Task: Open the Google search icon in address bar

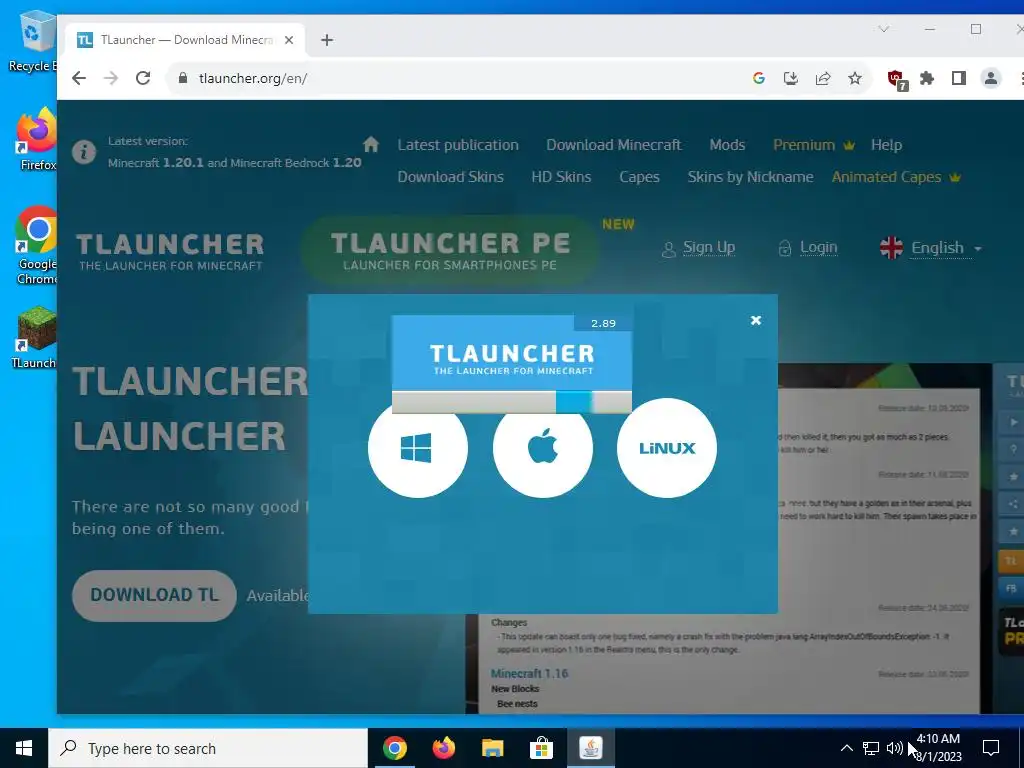Action: [758, 78]
